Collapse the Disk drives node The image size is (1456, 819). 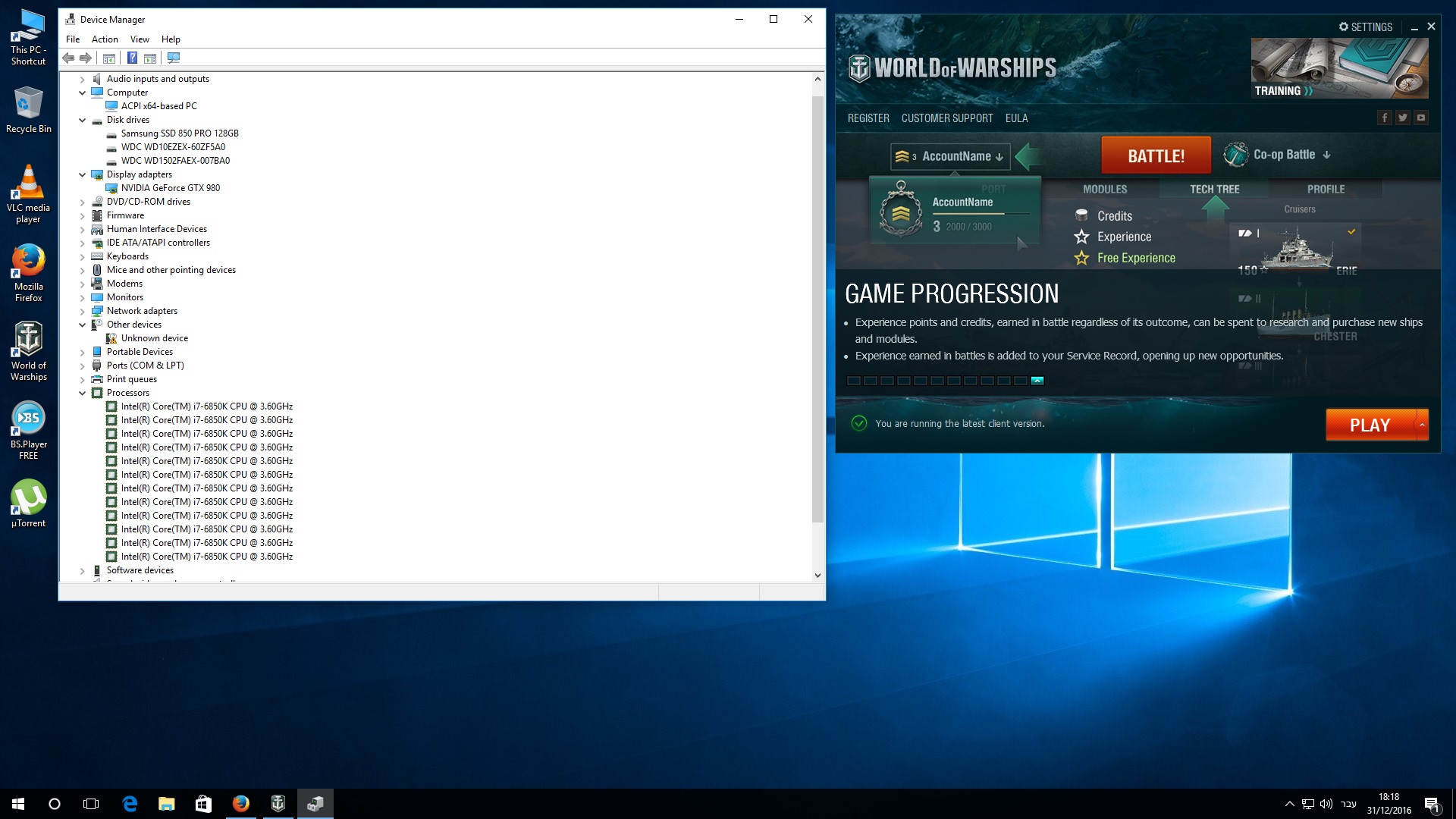click(83, 120)
